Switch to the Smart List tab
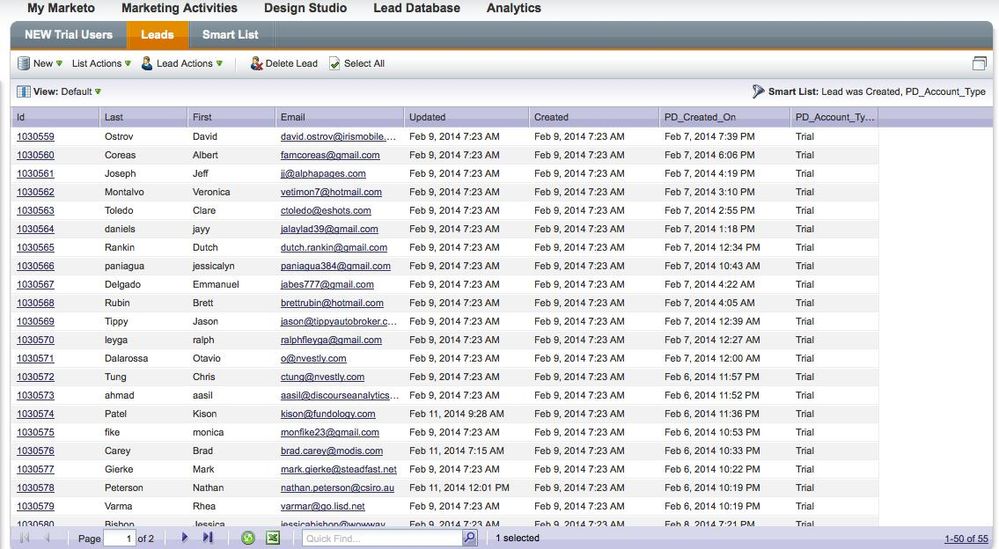 click(x=230, y=35)
